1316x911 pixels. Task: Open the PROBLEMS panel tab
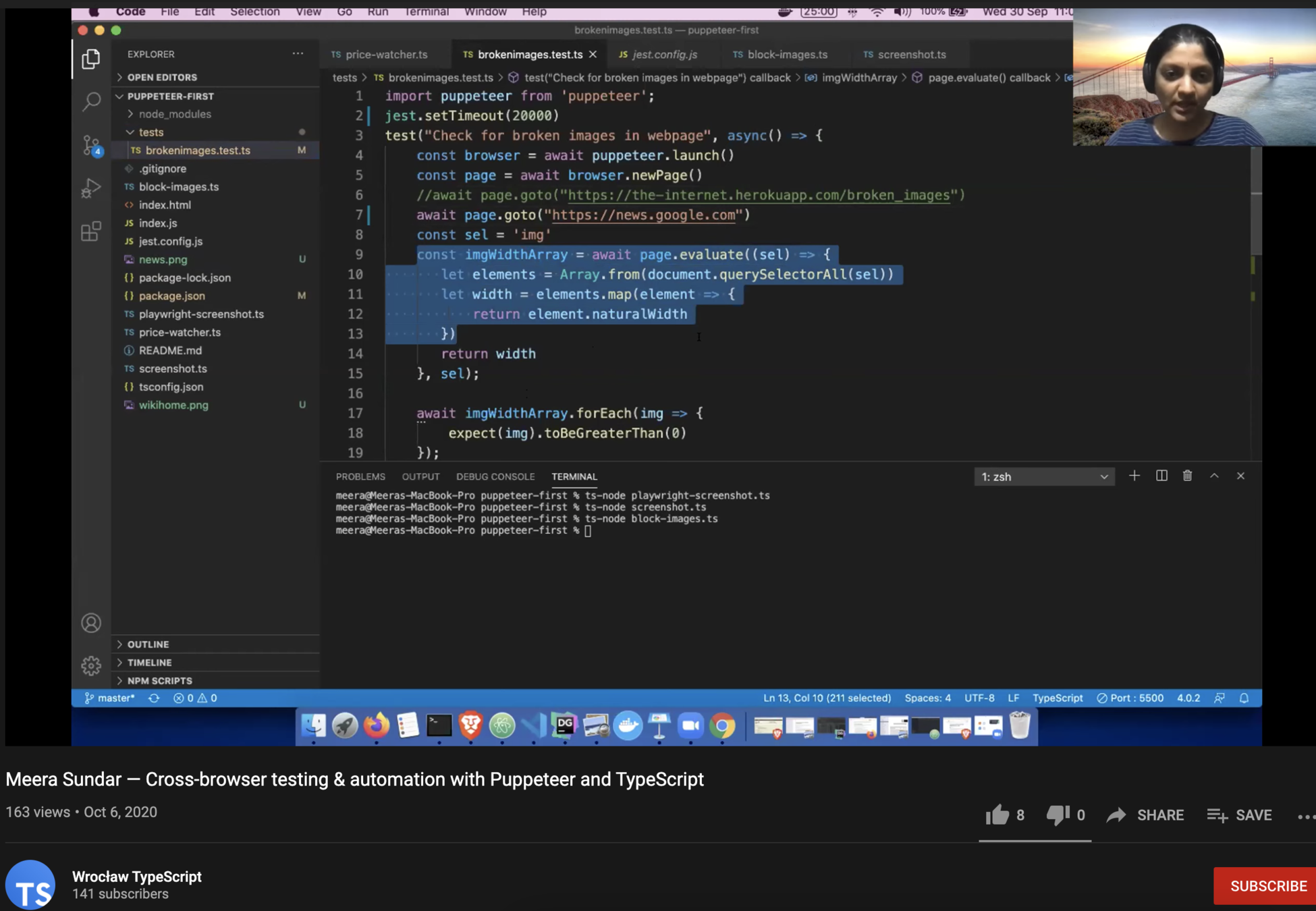360,476
